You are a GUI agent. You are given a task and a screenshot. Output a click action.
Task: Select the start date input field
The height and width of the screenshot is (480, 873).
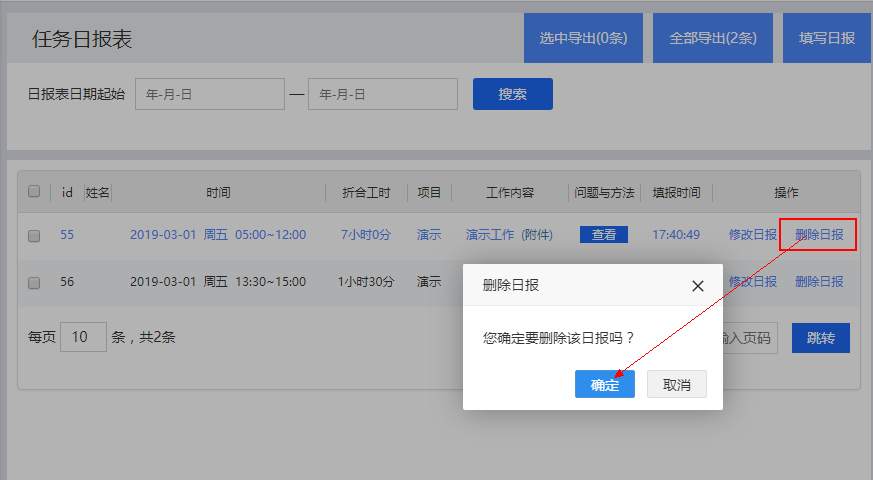coord(210,94)
